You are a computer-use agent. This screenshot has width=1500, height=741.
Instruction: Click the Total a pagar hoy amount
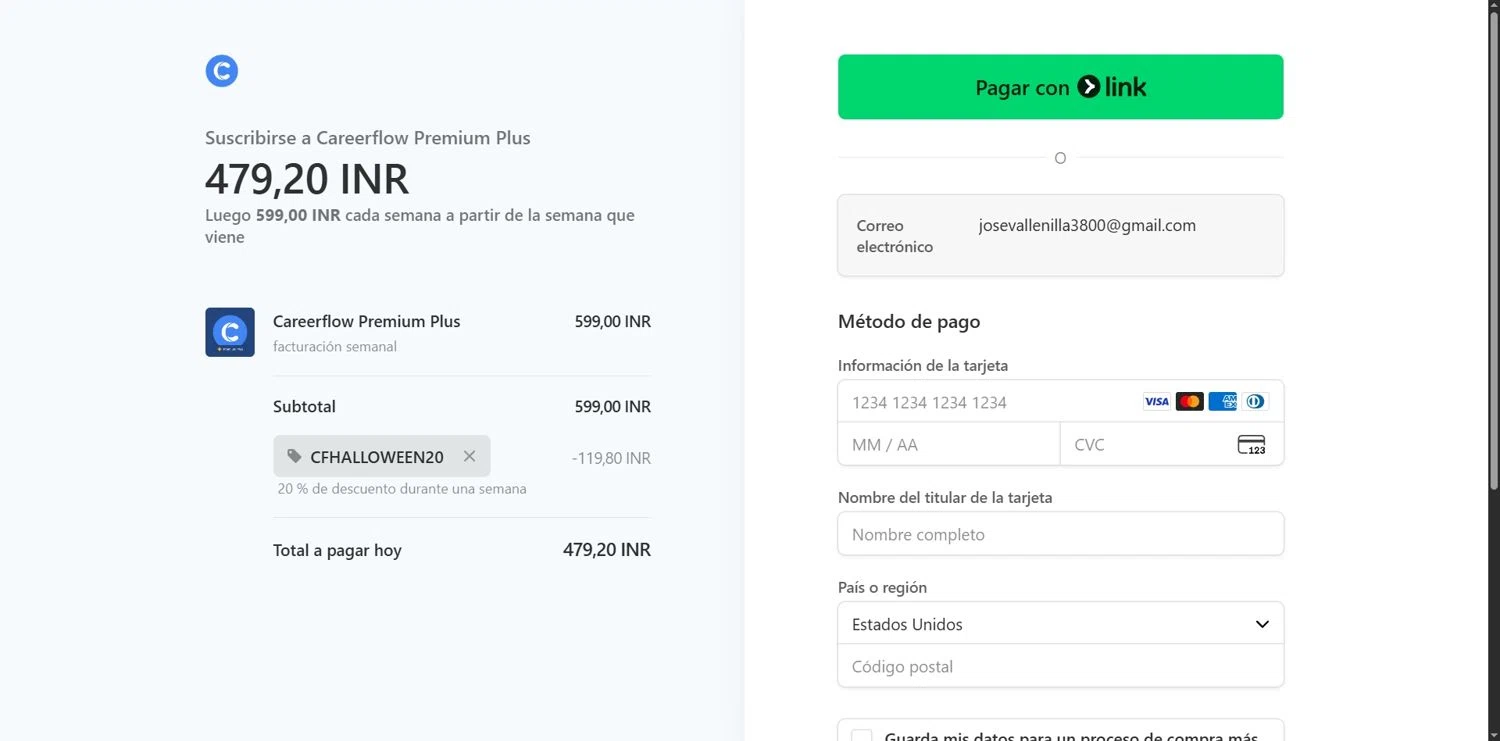[x=607, y=550]
